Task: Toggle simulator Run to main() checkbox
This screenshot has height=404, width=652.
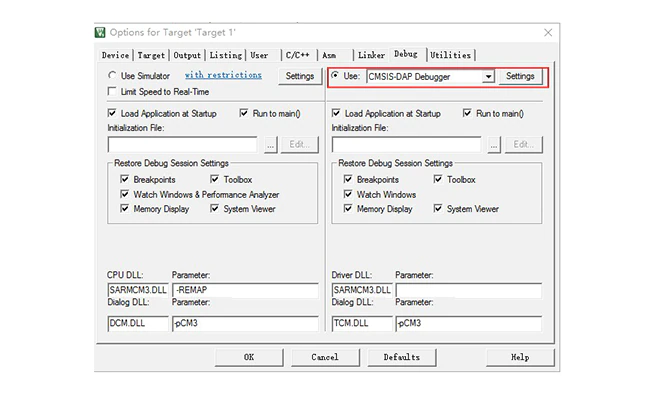Action: point(244,113)
